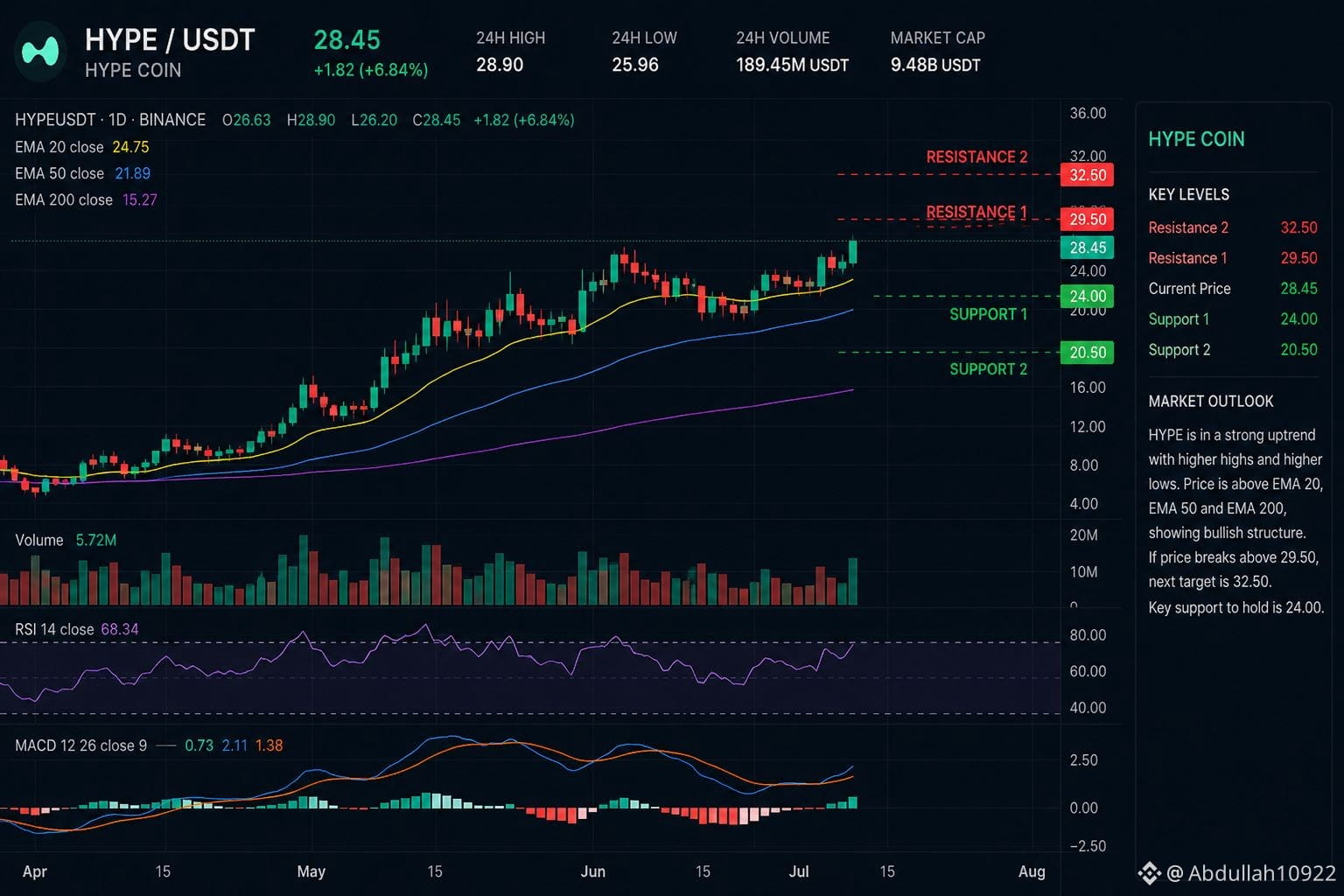
Task: Click the MARKET CAP value 9.48B USDT
Action: click(x=935, y=65)
